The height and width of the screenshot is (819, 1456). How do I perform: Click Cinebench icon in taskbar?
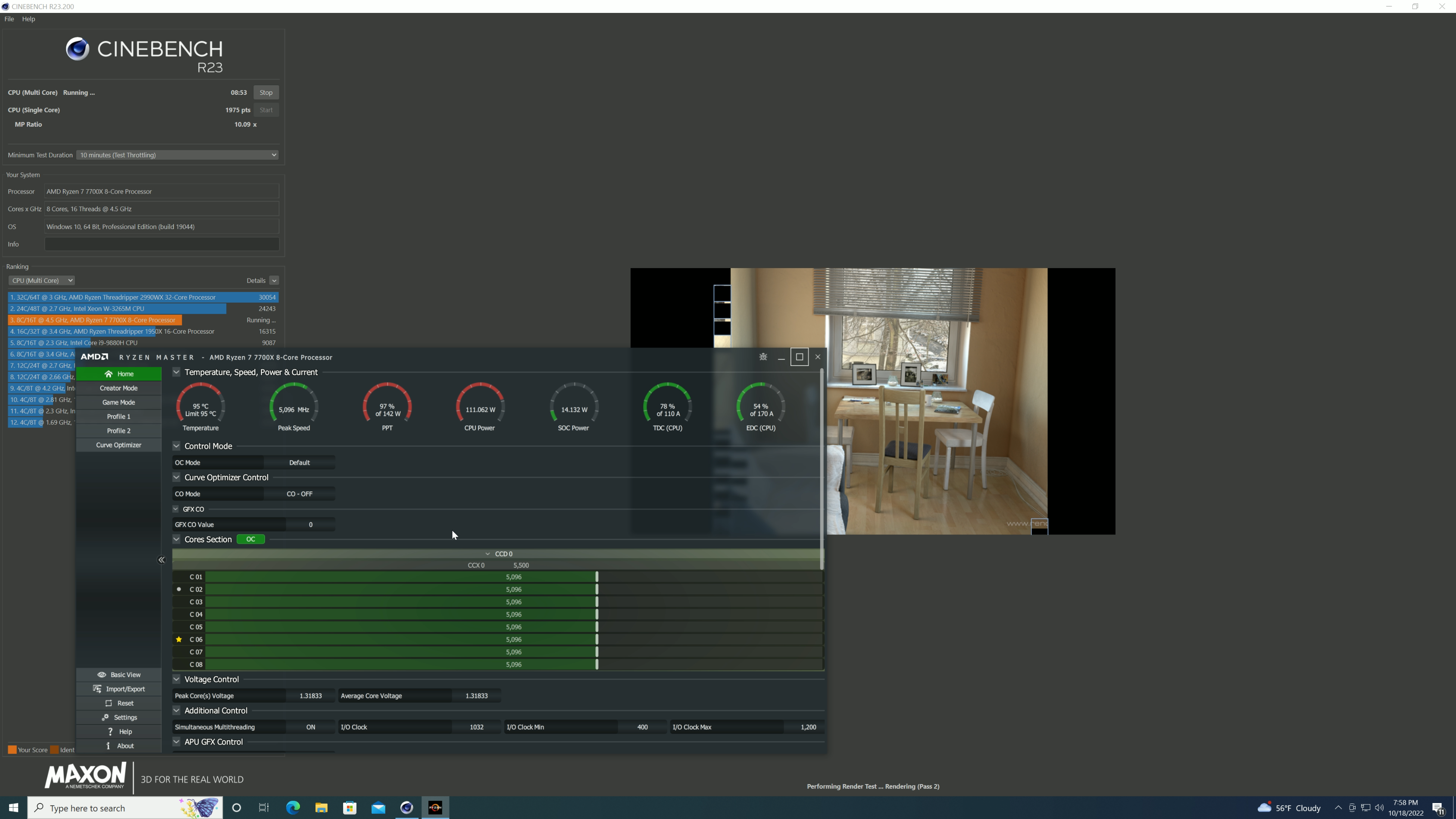(x=407, y=808)
